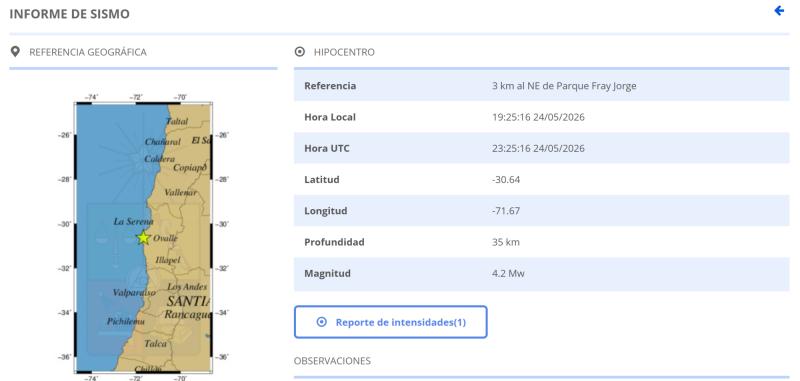Open Reporte de intensidades(1) button
Screen dimensions: 800x381
pos(390,322)
